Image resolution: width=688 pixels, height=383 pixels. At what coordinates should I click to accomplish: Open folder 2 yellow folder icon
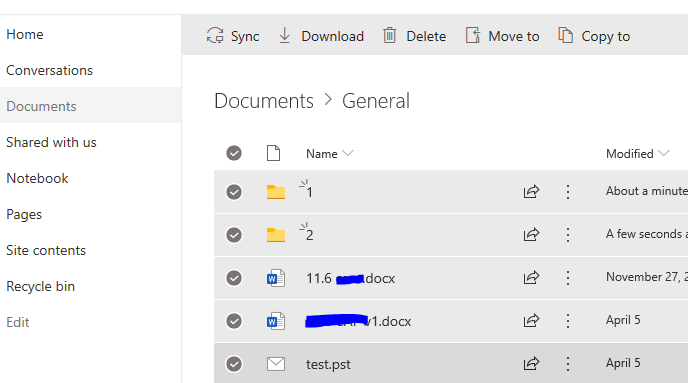pos(276,235)
